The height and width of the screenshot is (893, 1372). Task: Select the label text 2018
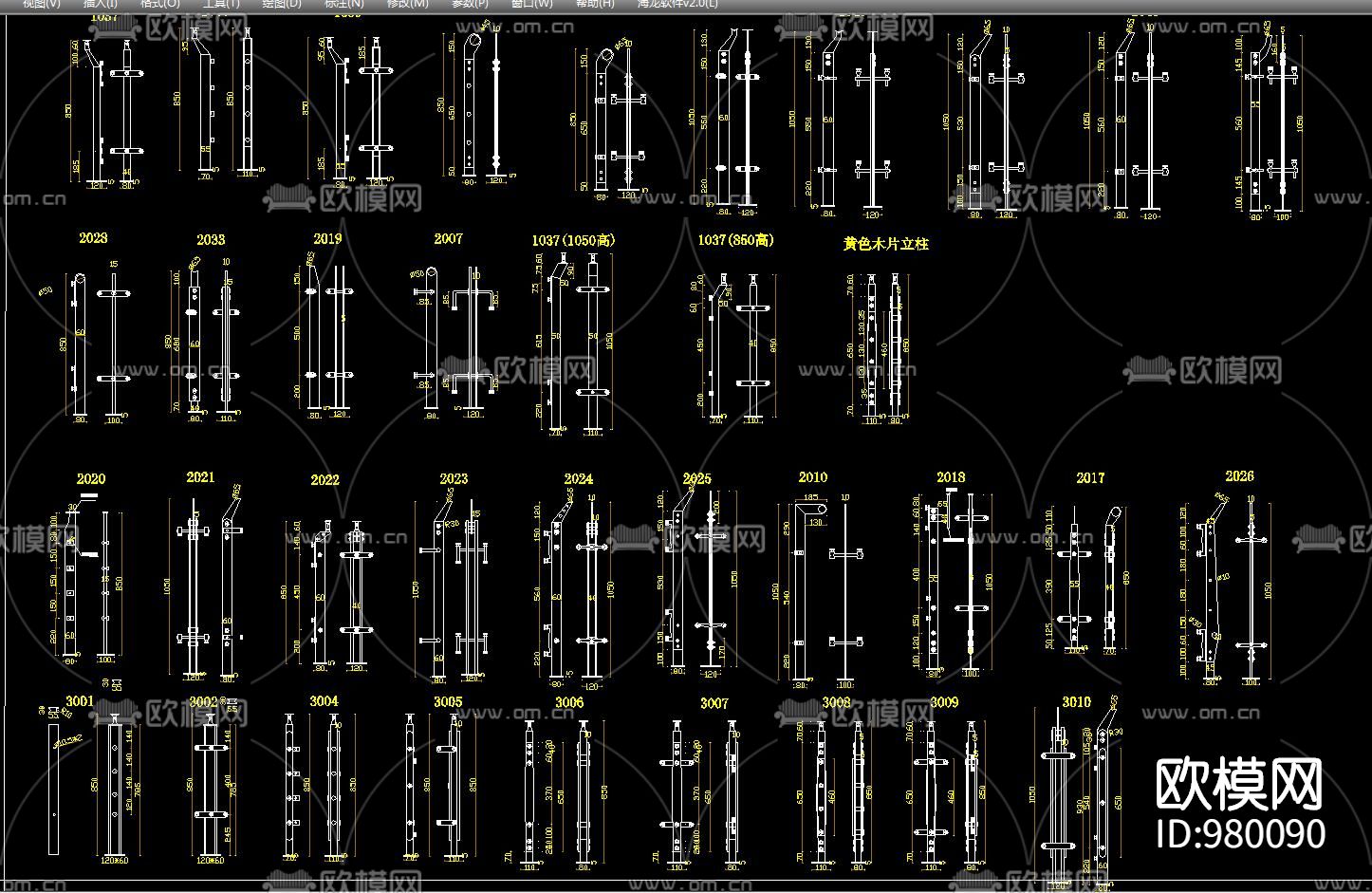click(x=951, y=477)
